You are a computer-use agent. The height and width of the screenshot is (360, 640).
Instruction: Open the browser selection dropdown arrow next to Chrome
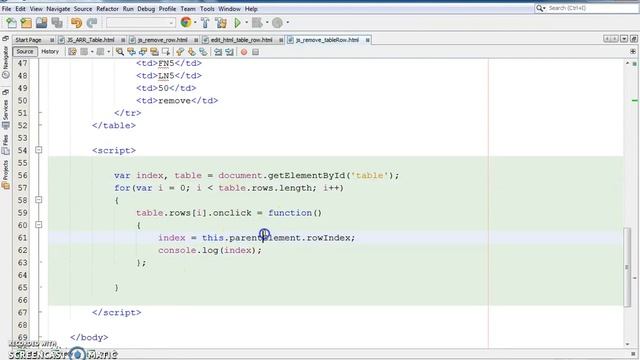195,22
